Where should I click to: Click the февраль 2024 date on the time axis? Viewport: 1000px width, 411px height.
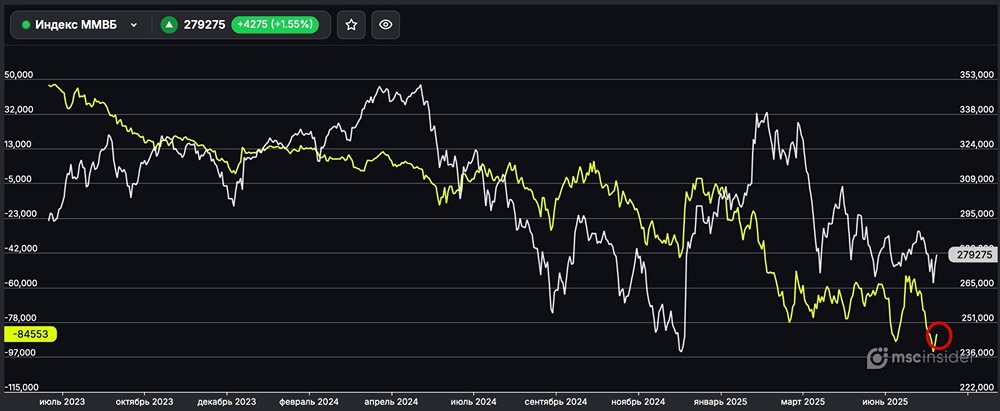coord(309,403)
